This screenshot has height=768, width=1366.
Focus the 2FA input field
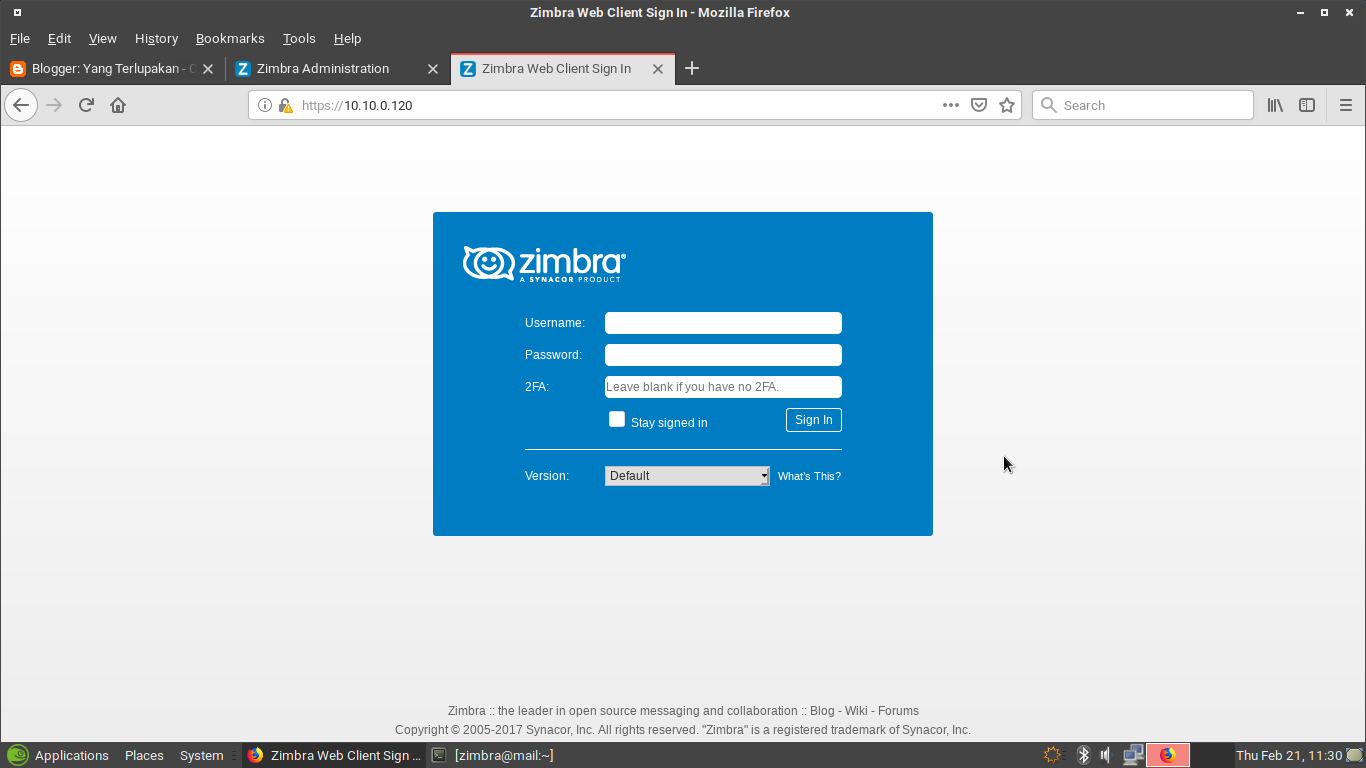tap(723, 387)
